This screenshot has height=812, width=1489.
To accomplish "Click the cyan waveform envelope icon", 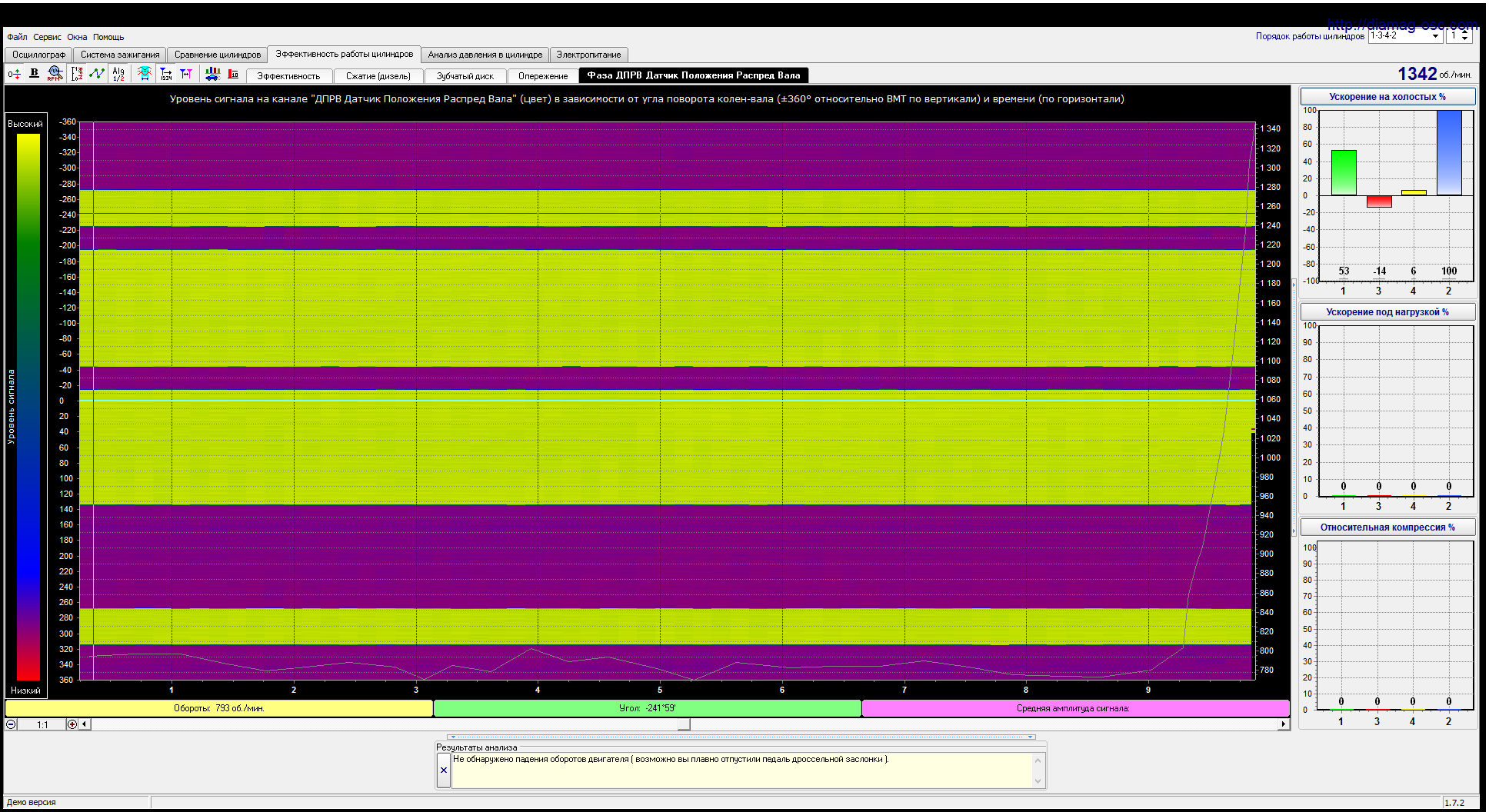I will coord(145,73).
